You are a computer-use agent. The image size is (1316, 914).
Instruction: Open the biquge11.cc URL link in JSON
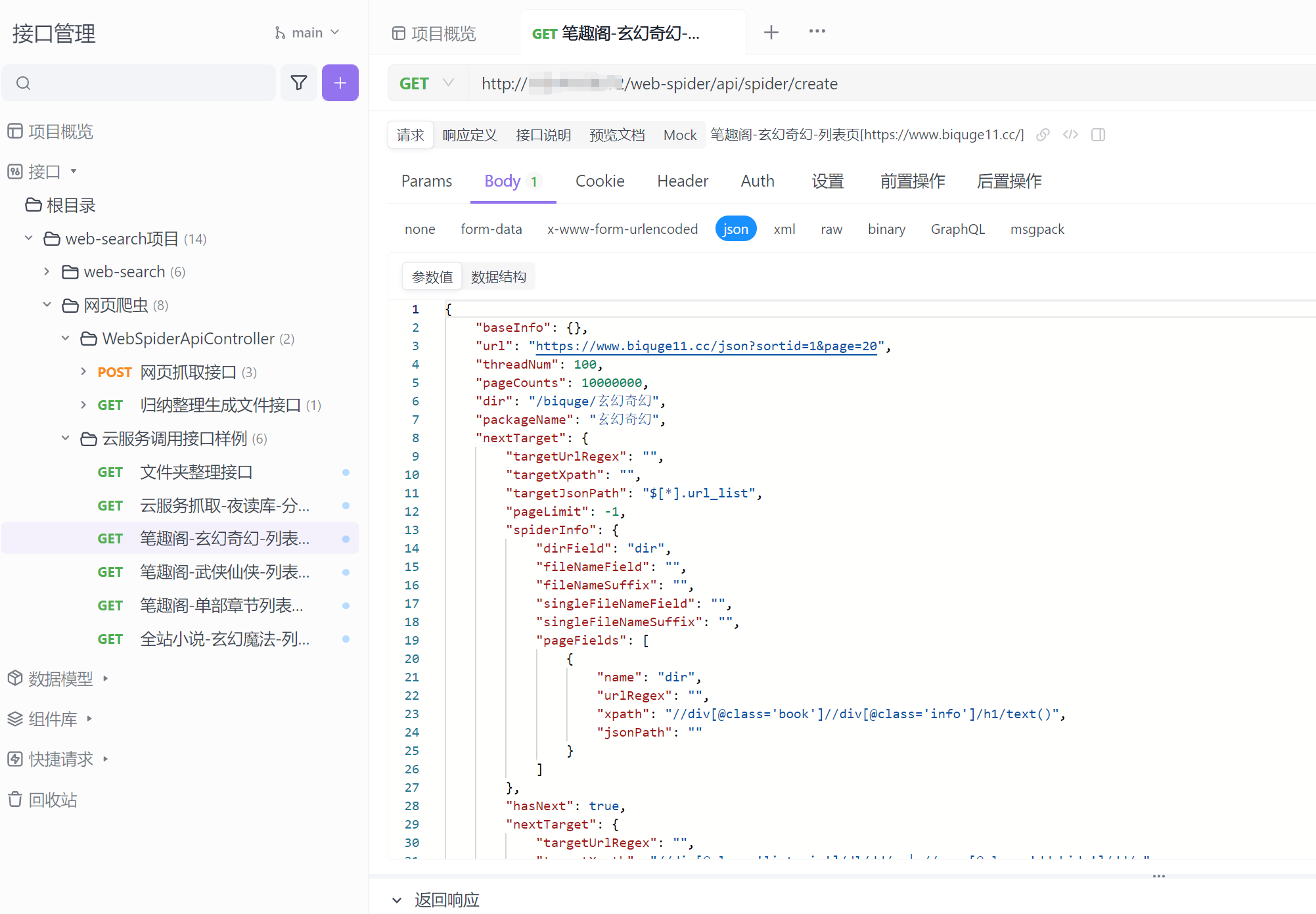click(706, 346)
